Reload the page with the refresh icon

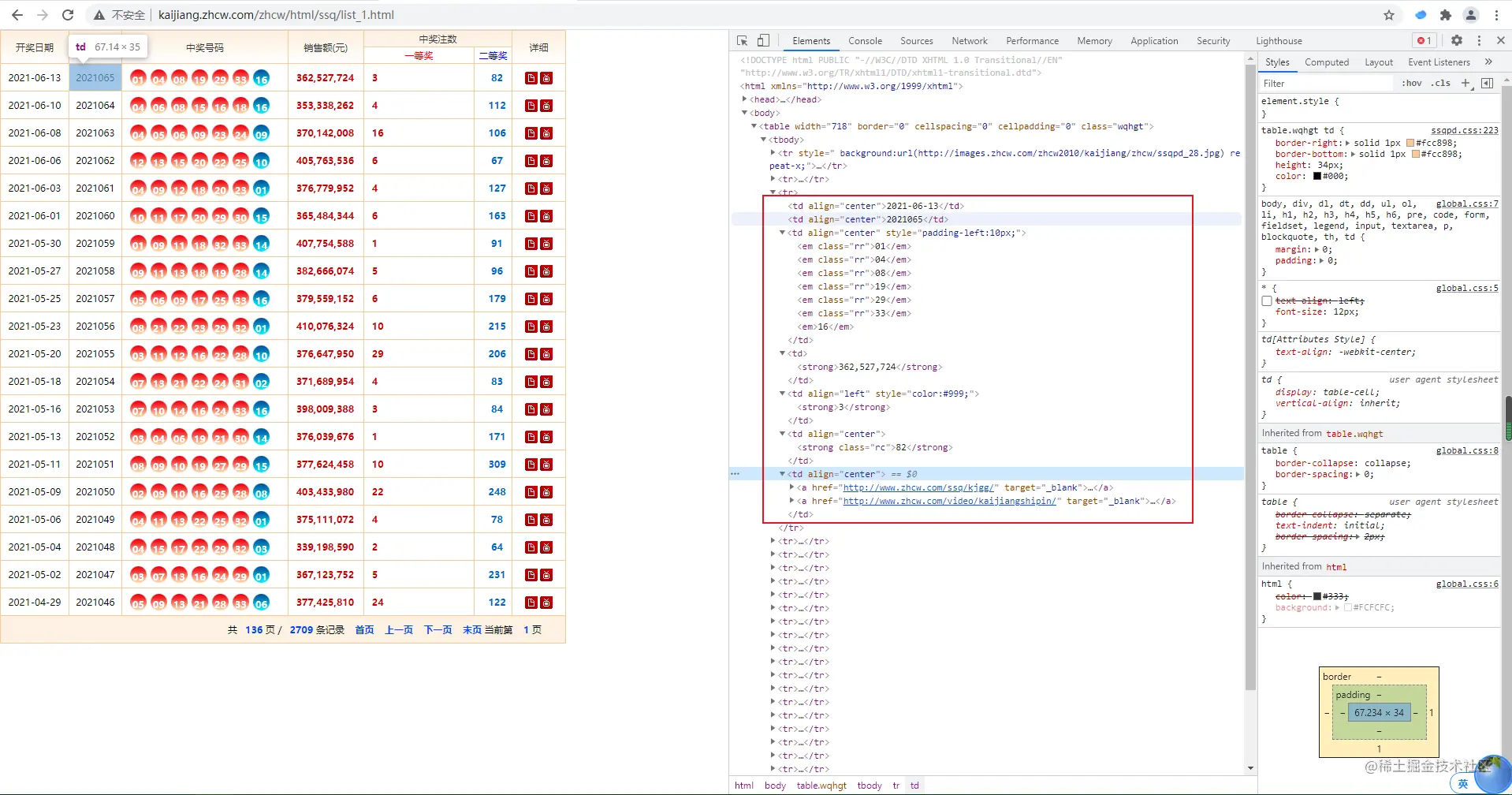click(68, 15)
